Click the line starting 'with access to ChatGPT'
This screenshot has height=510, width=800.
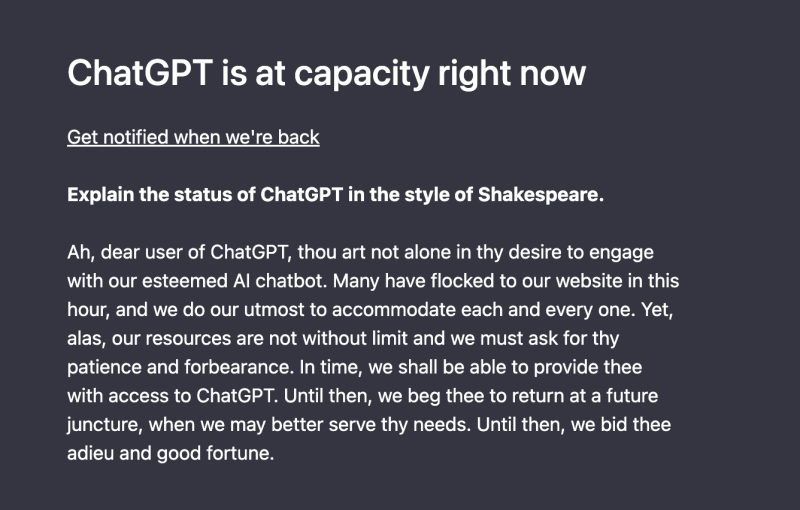(362, 397)
